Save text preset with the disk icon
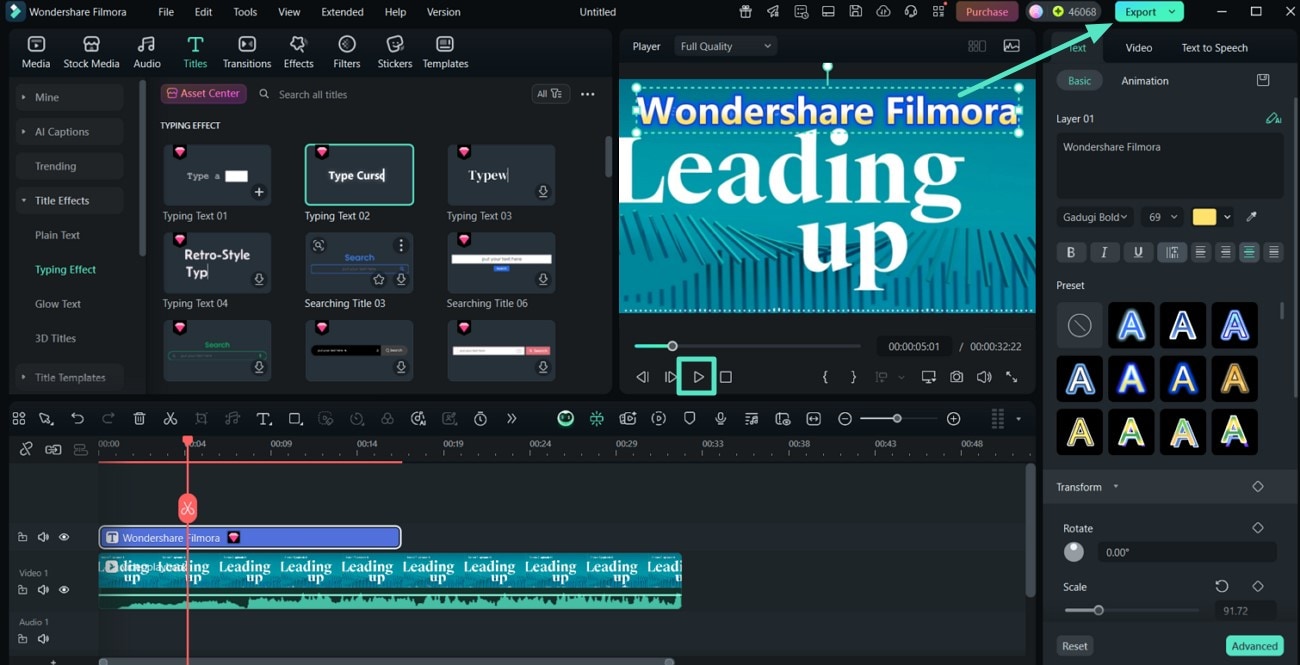The image size is (1300, 665). tap(1263, 80)
